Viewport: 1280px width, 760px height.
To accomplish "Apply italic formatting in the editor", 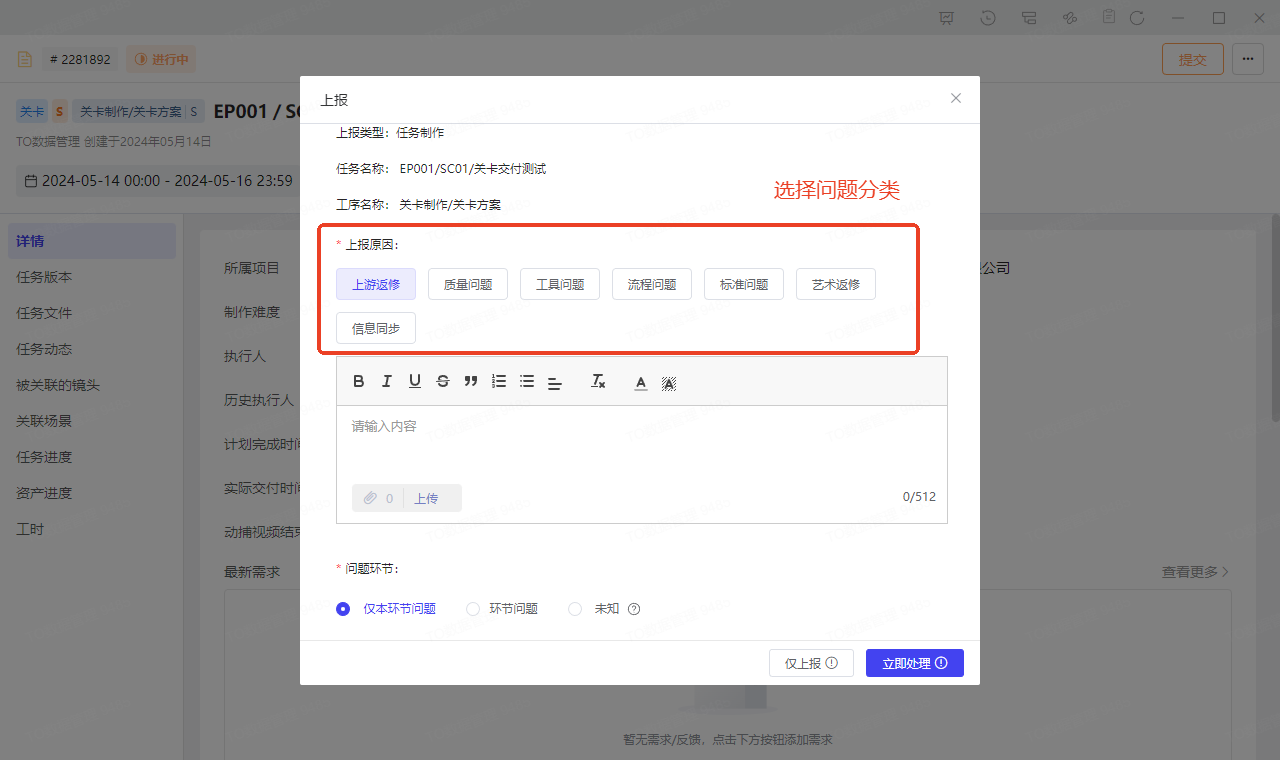I will (x=387, y=381).
